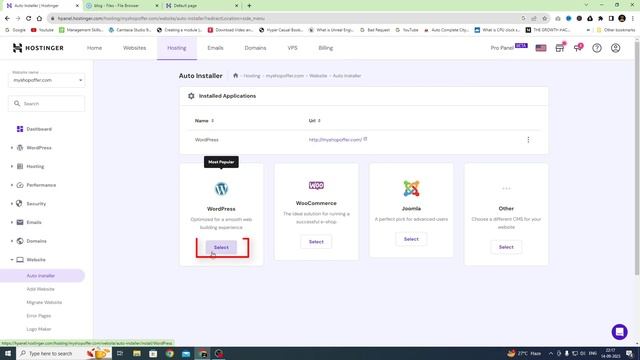Open the live chat bubble
The width and height of the screenshot is (640, 360).
619,332
